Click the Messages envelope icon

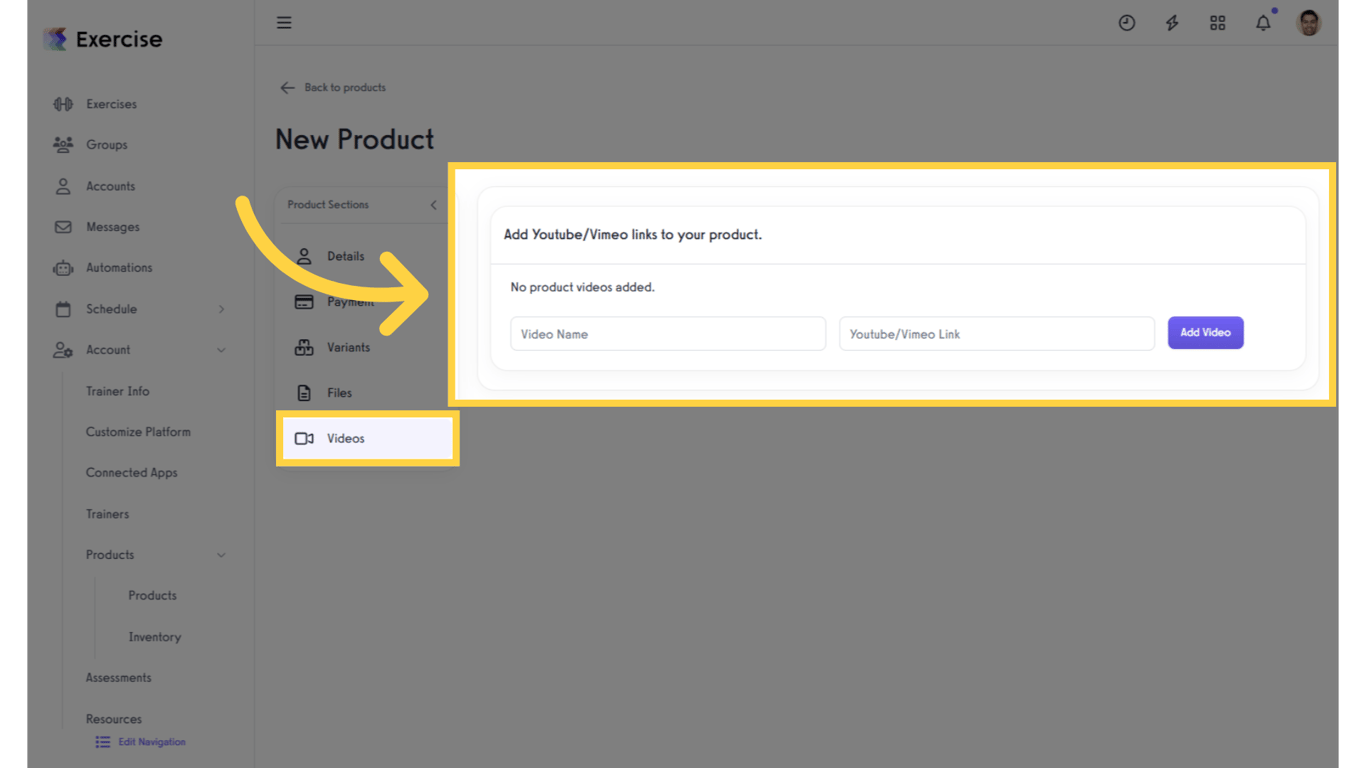pos(63,227)
